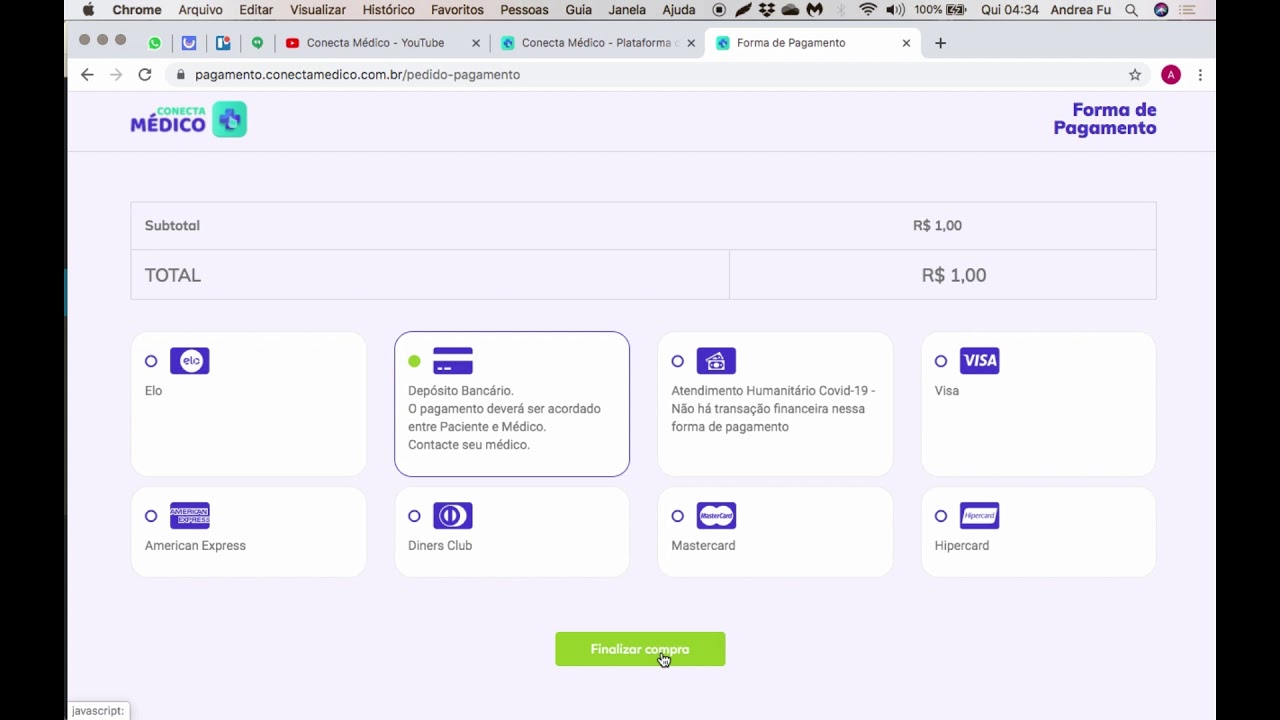Viewport: 1280px width, 720px height.
Task: Reload the payment page
Action: point(145,75)
